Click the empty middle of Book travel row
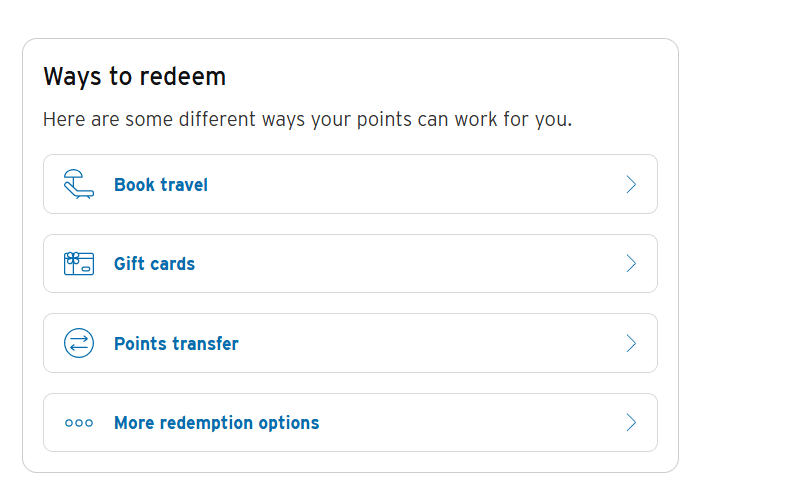 [x=420, y=184]
